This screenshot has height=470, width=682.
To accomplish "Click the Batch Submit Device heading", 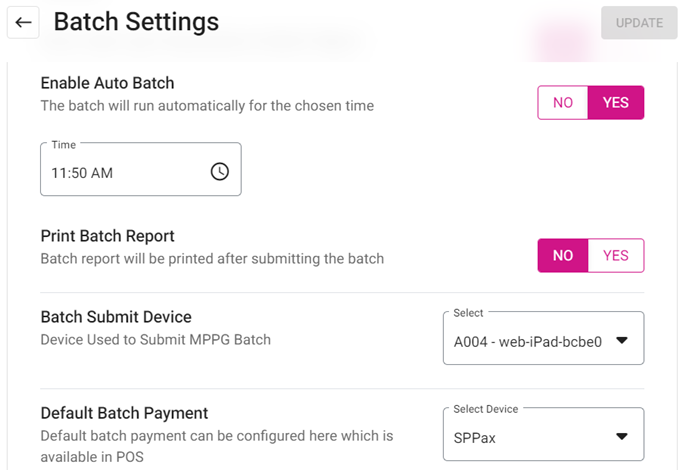I will pos(116,317).
